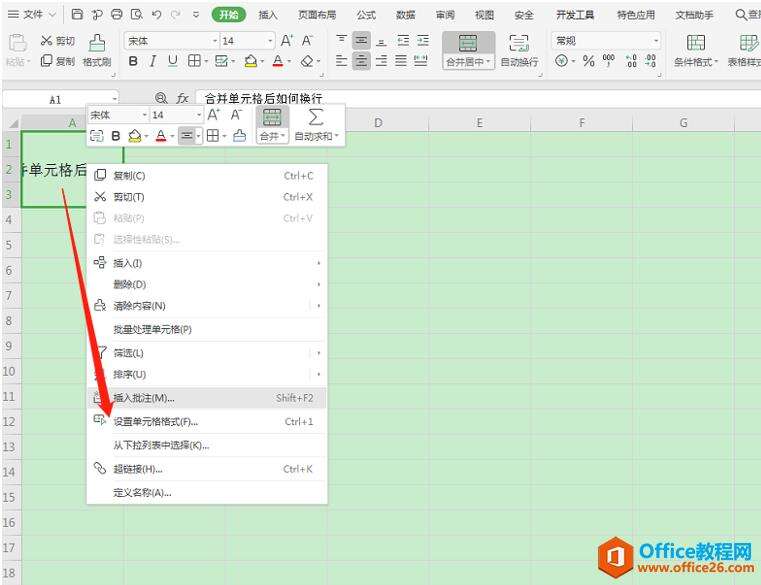This screenshot has width=761, height=585.
Task: Click the Format Painter icon in ribbon
Action: click(x=96, y=43)
